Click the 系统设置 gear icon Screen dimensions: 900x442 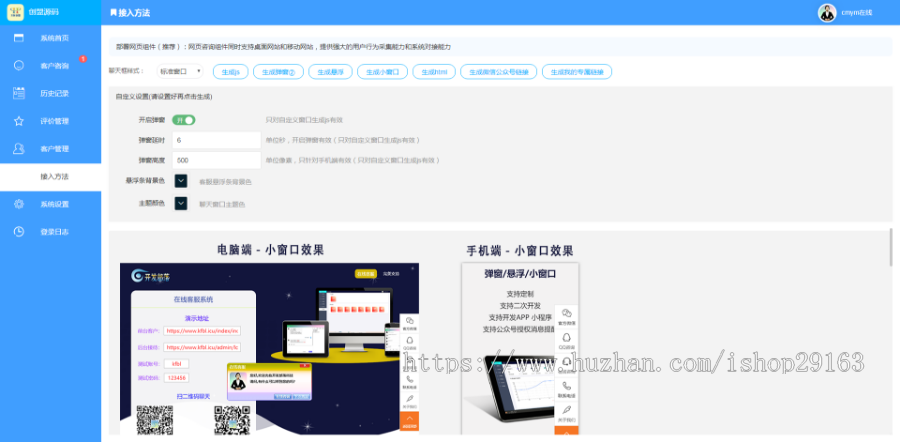pos(19,204)
